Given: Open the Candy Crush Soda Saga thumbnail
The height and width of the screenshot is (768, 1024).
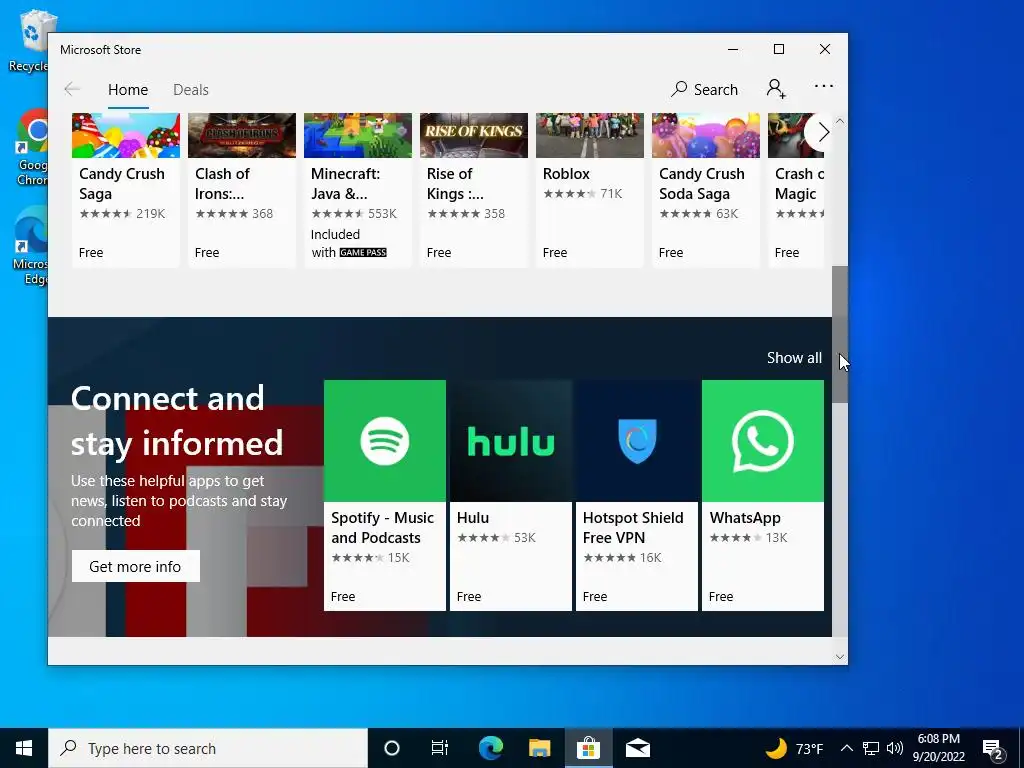Looking at the screenshot, I should (706, 135).
